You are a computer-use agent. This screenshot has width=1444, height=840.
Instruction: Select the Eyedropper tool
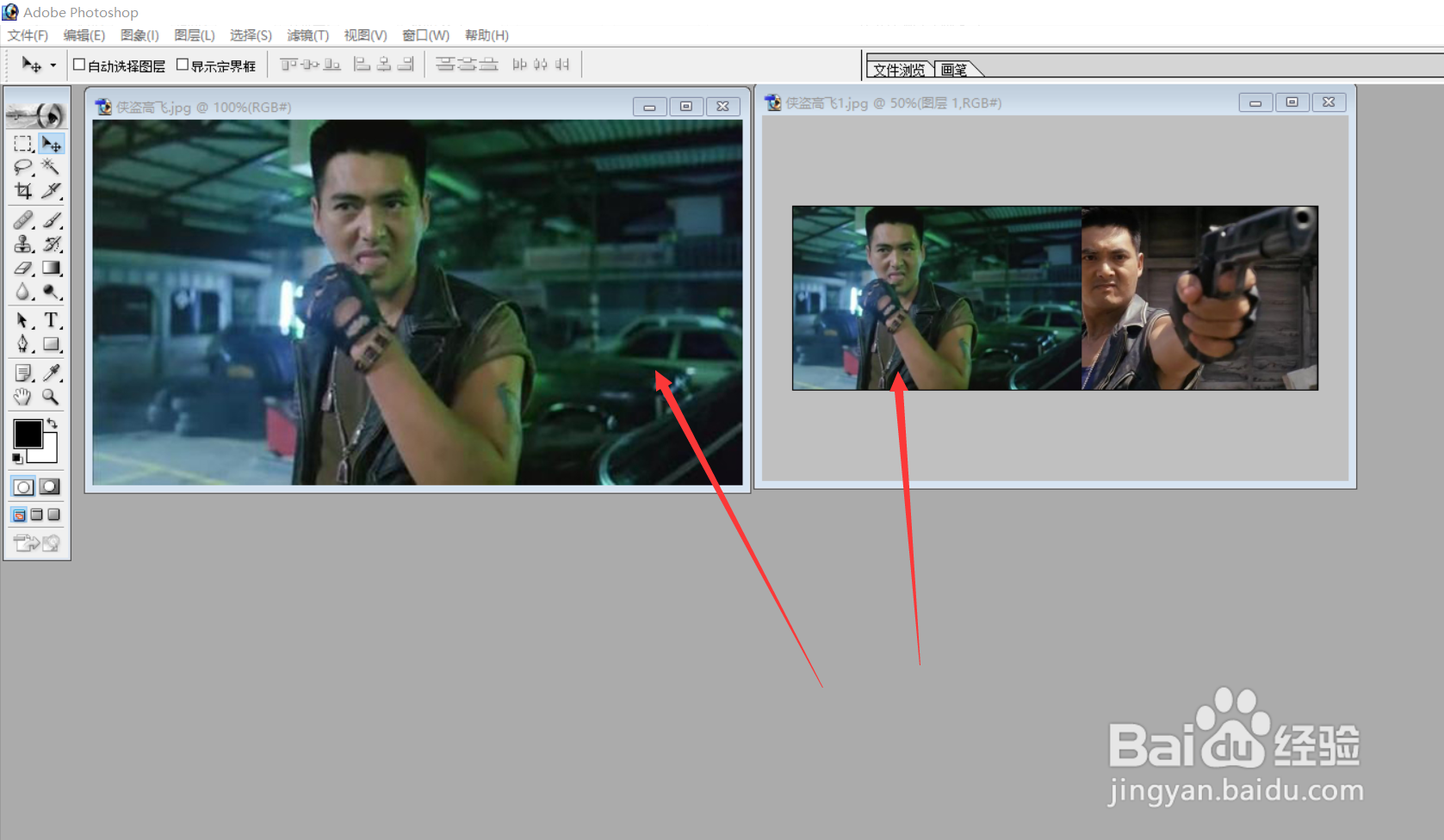coord(52,373)
